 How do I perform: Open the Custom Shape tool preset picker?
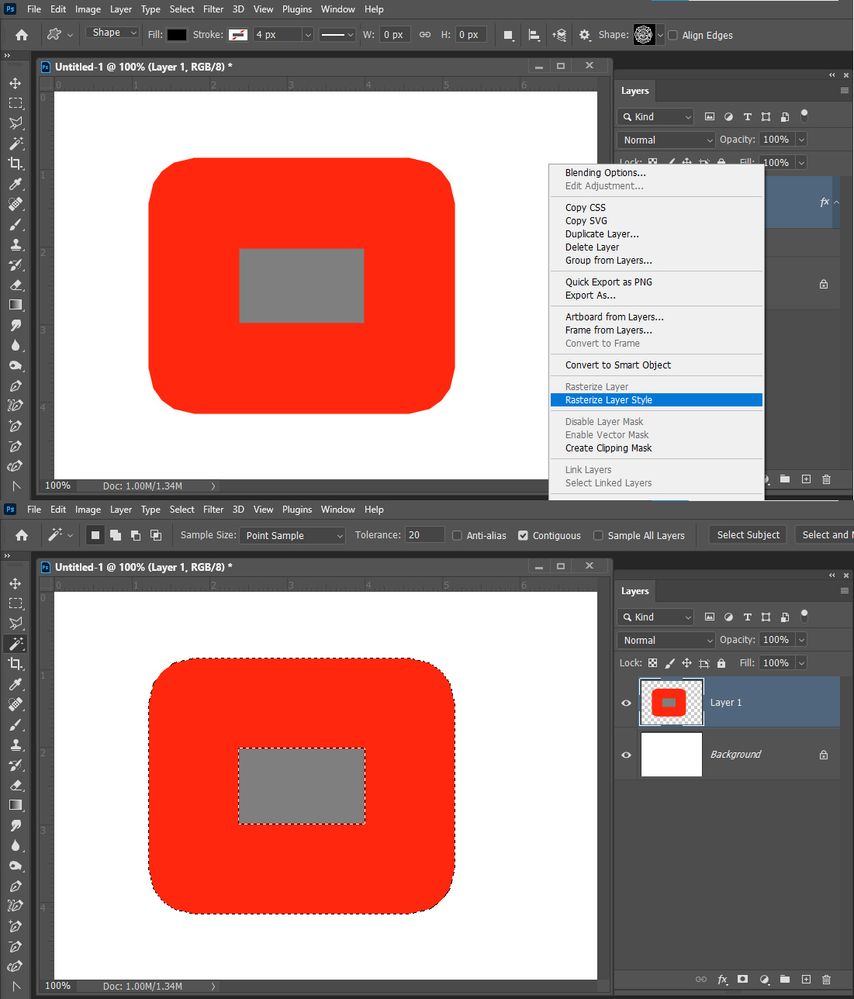coord(60,34)
